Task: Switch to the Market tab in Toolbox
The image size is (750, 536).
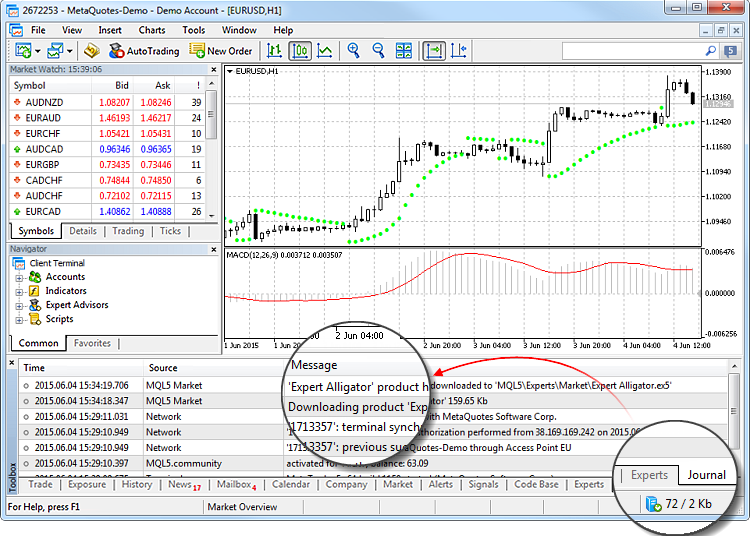Action: click(x=397, y=484)
